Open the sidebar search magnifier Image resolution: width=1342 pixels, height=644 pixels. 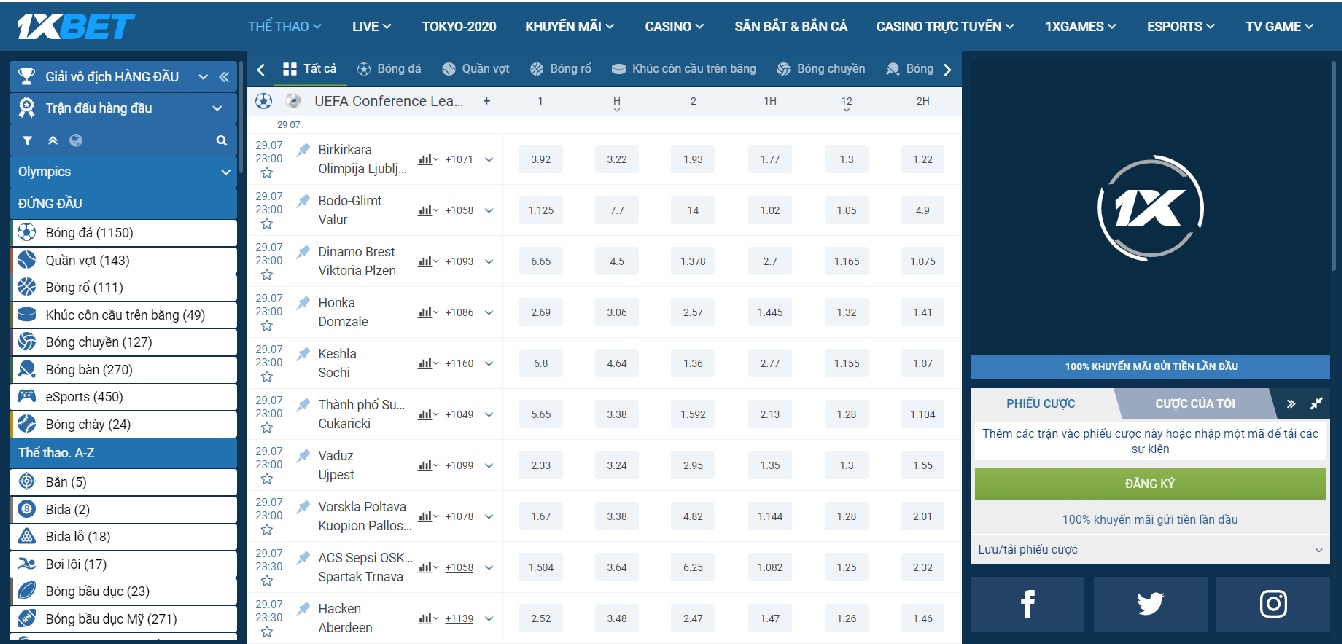click(x=222, y=141)
